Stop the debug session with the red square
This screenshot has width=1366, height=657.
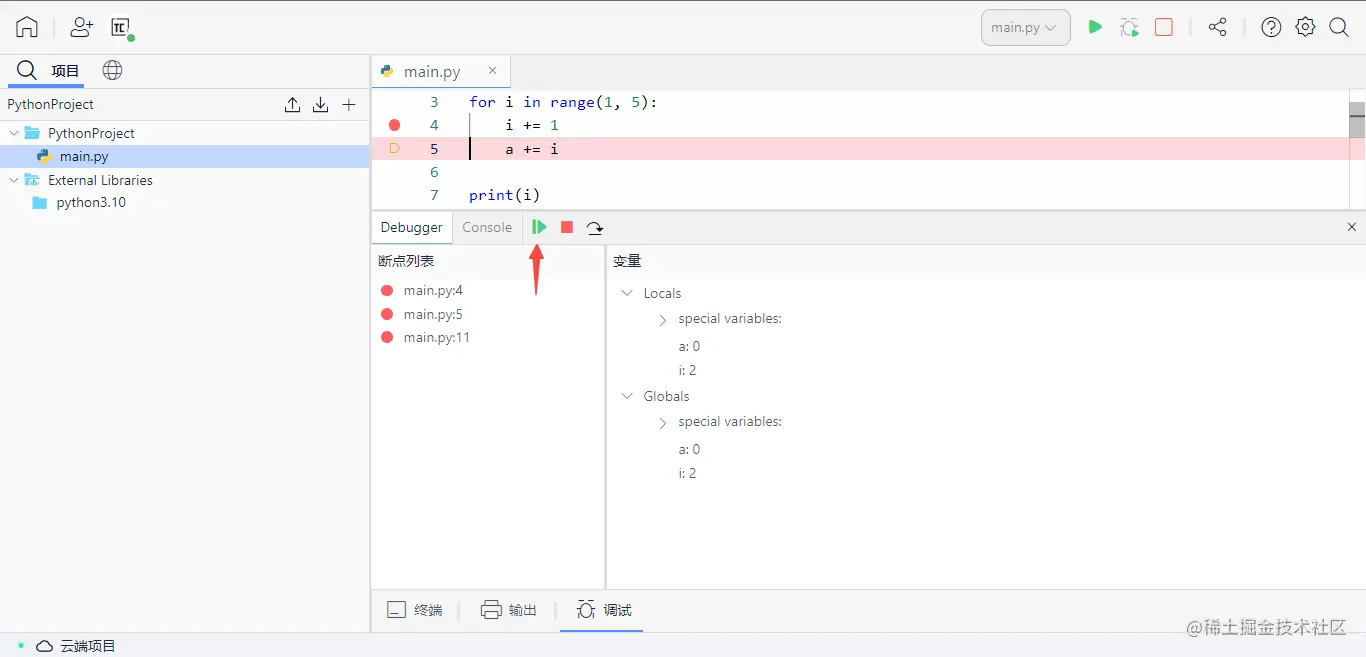(x=567, y=227)
